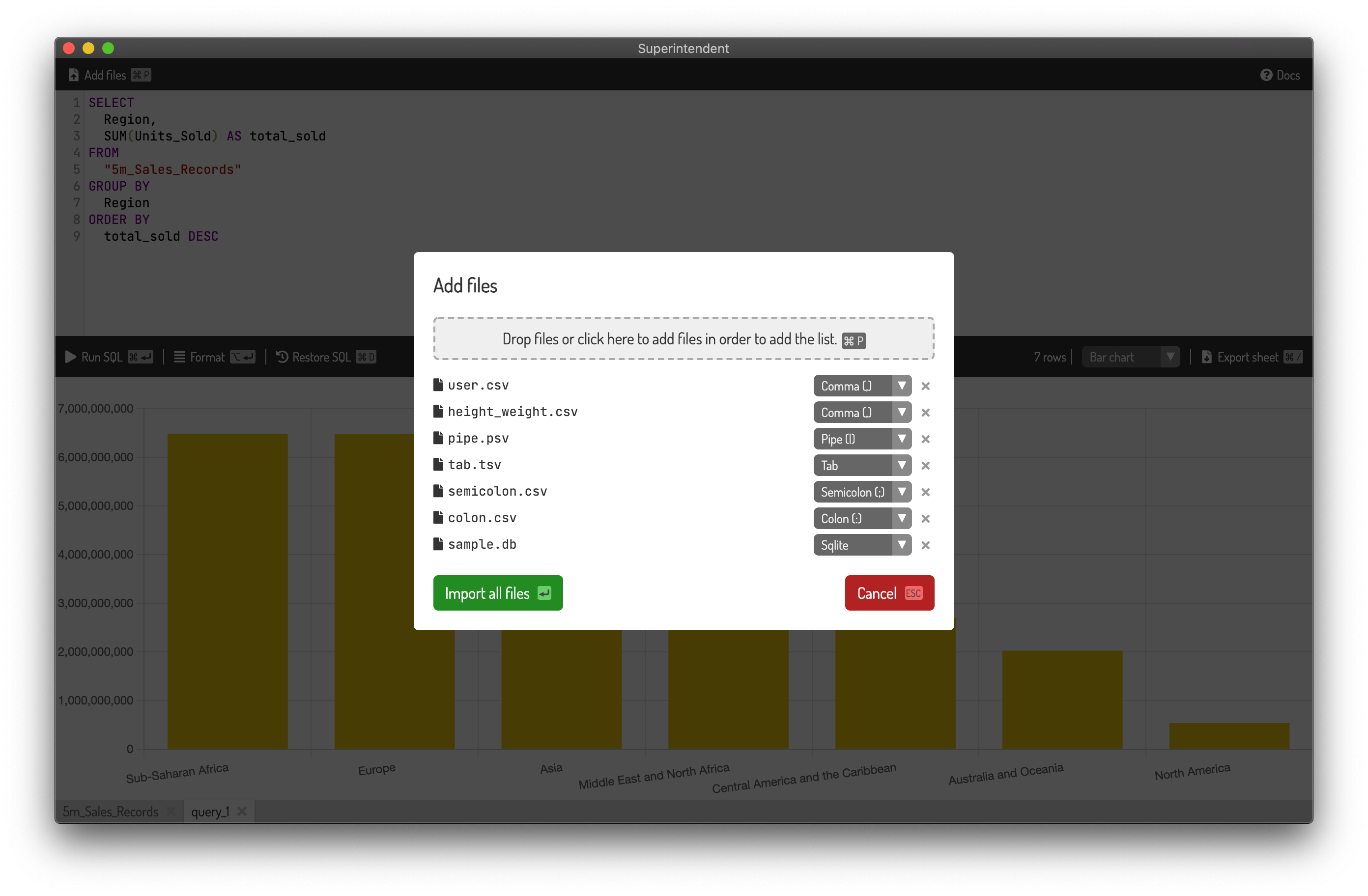Click the Run SQL play icon
Viewport: 1368px width, 896px height.
point(70,357)
